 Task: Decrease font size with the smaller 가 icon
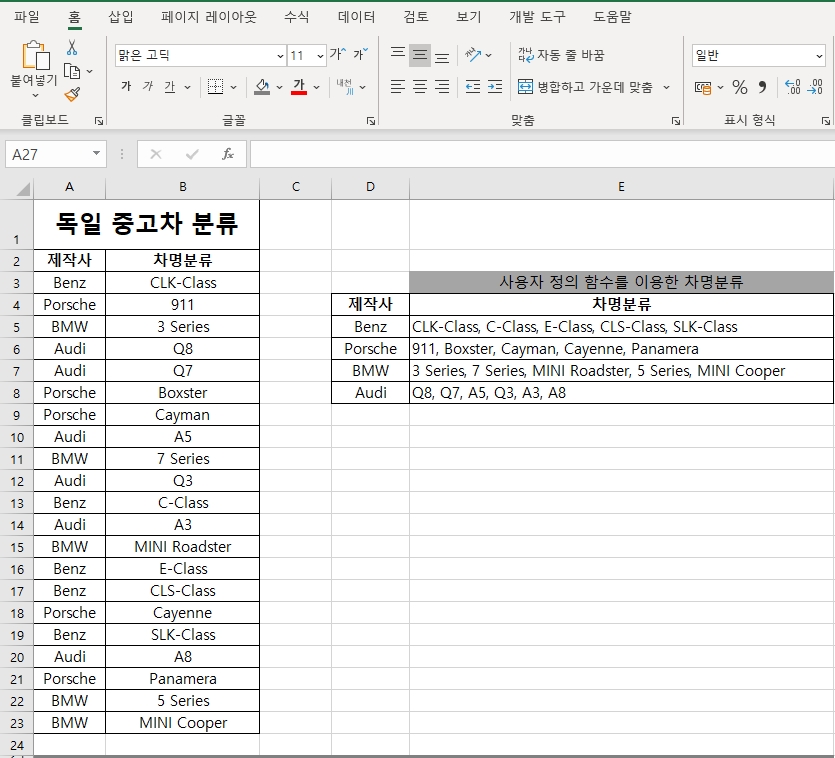[361, 54]
